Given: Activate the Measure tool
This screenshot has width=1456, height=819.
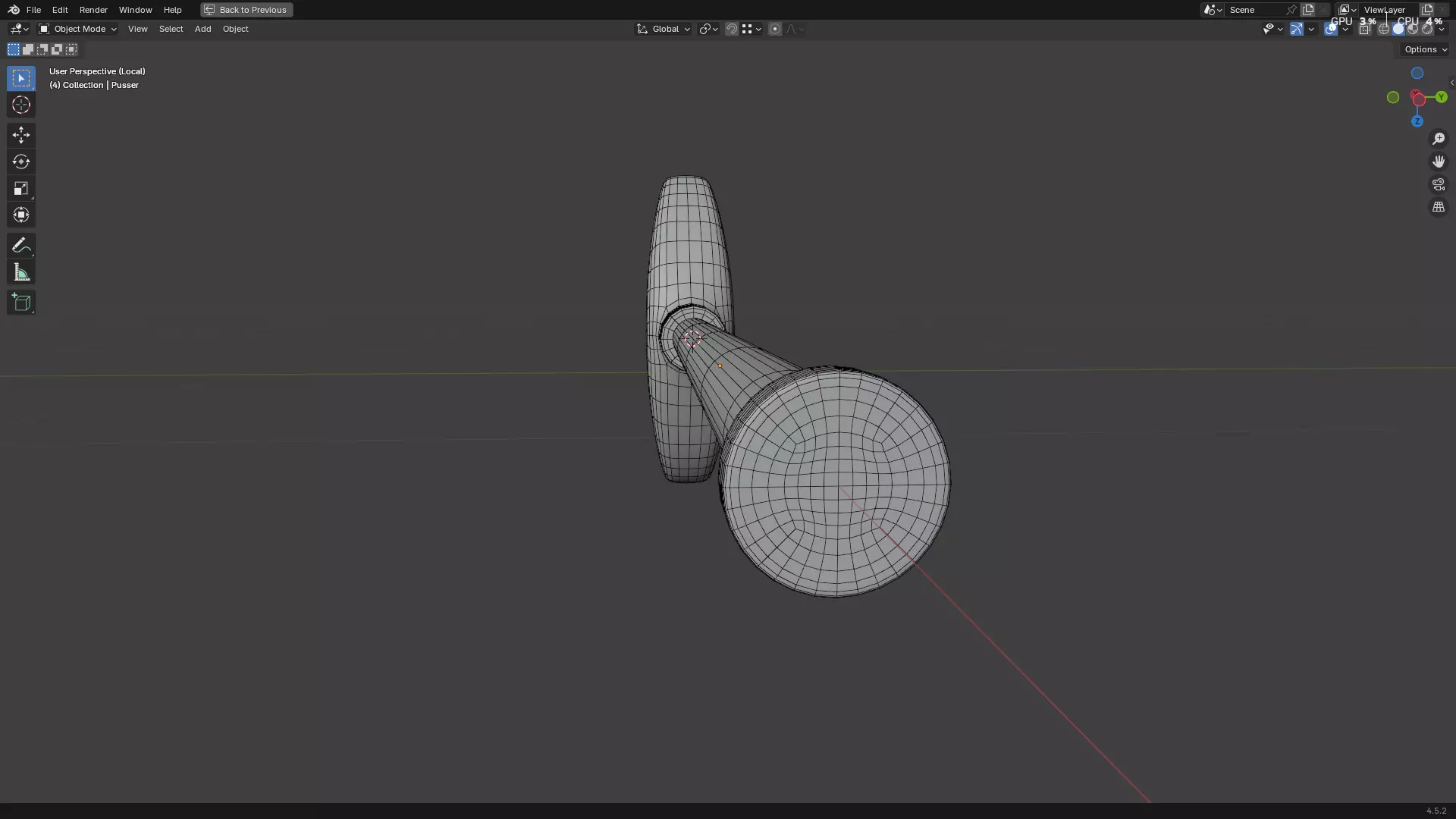Looking at the screenshot, I should [20, 273].
